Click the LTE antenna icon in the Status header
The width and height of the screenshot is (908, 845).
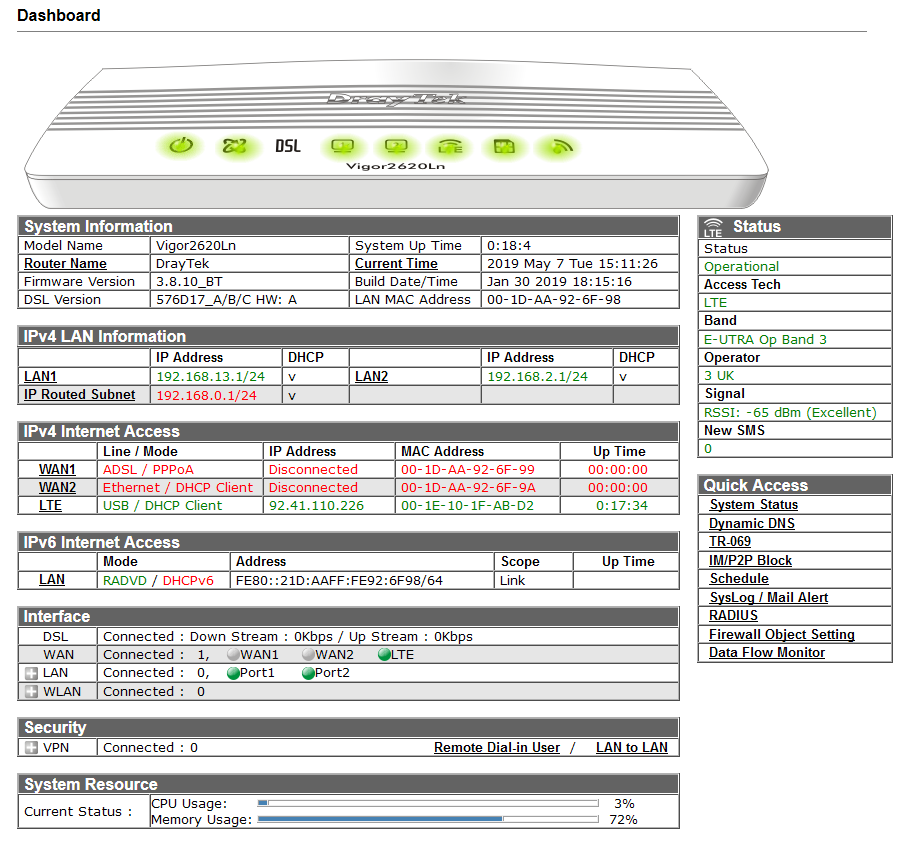click(713, 228)
